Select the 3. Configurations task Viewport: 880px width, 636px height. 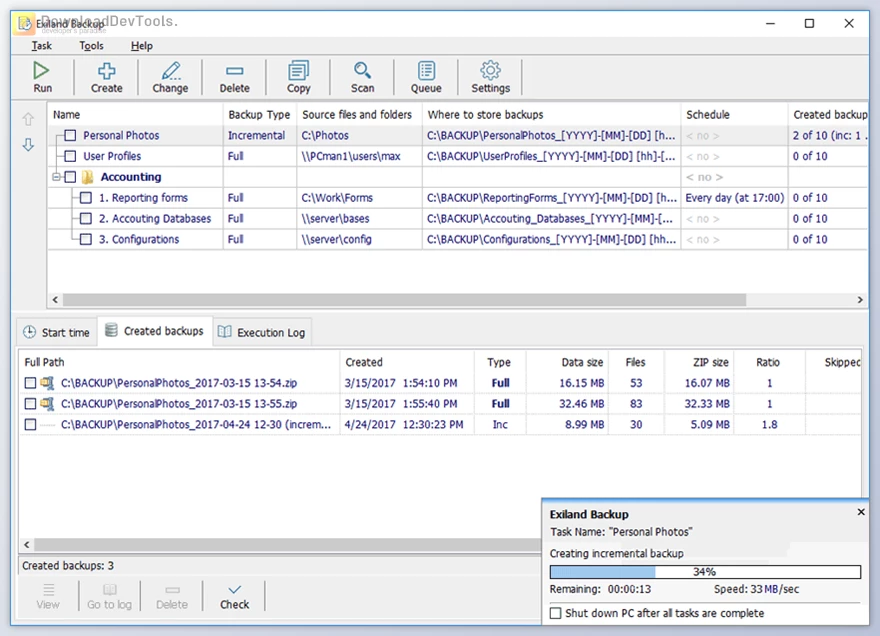click(x=139, y=239)
